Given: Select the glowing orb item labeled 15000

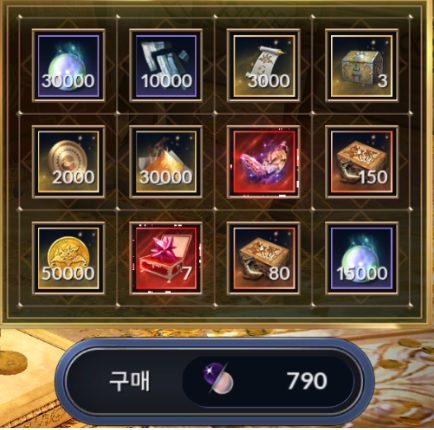Looking at the screenshot, I should [x=362, y=258].
